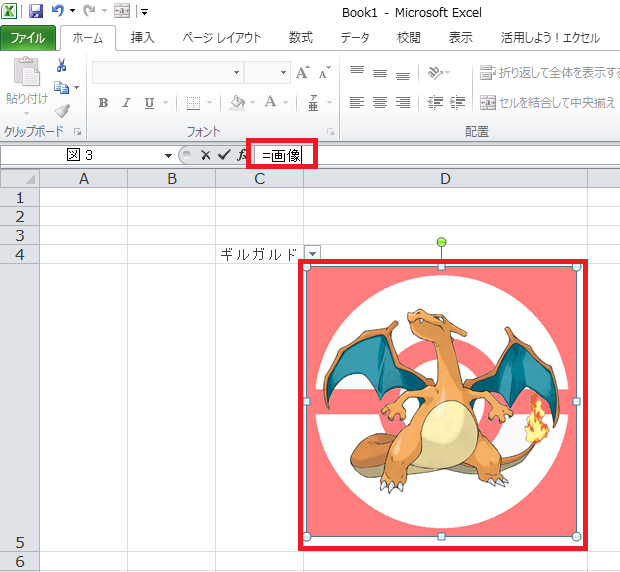Select column A header
This screenshot has height=572, width=620.
[x=83, y=179]
